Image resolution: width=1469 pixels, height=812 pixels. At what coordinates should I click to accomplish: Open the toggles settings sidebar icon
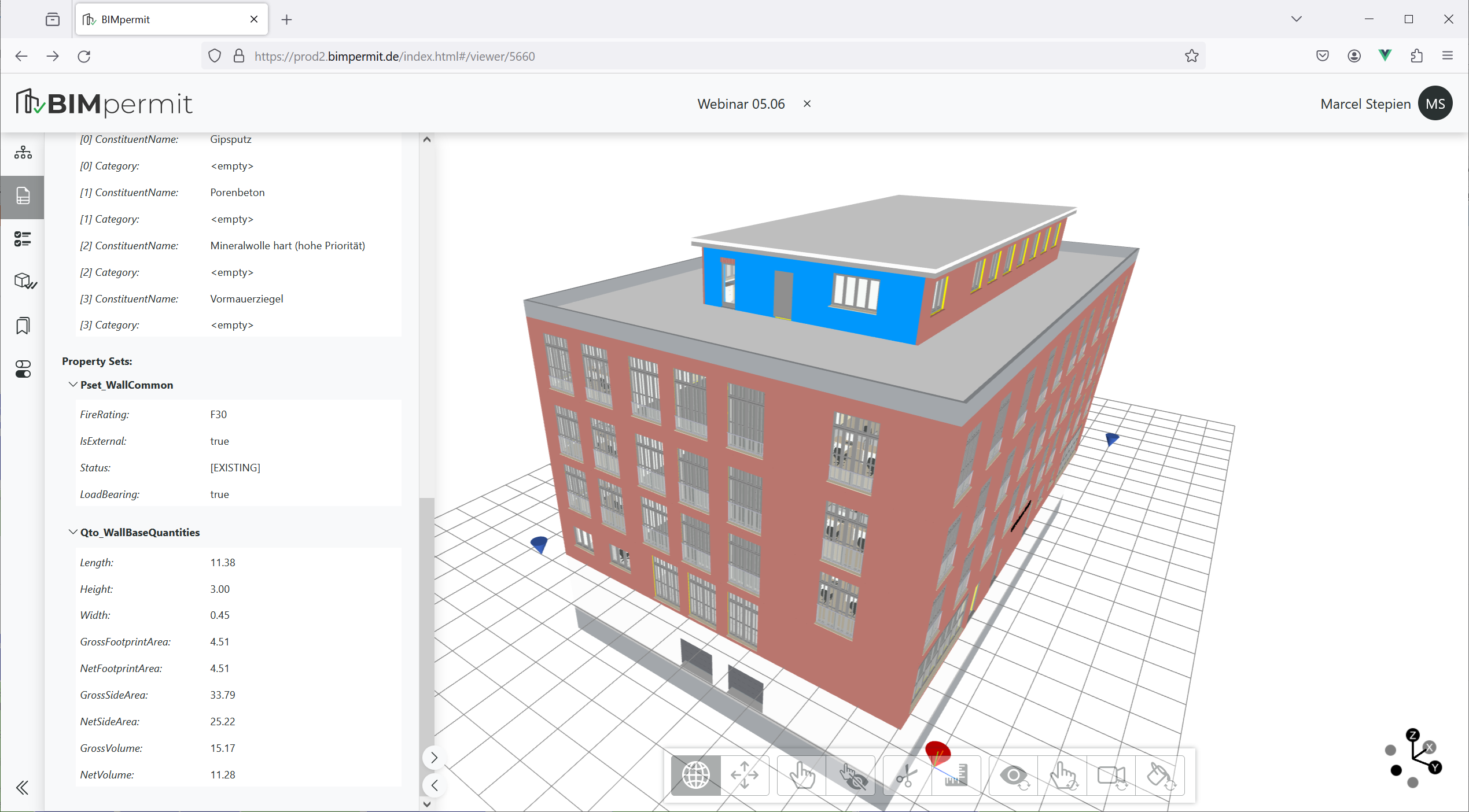[23, 369]
